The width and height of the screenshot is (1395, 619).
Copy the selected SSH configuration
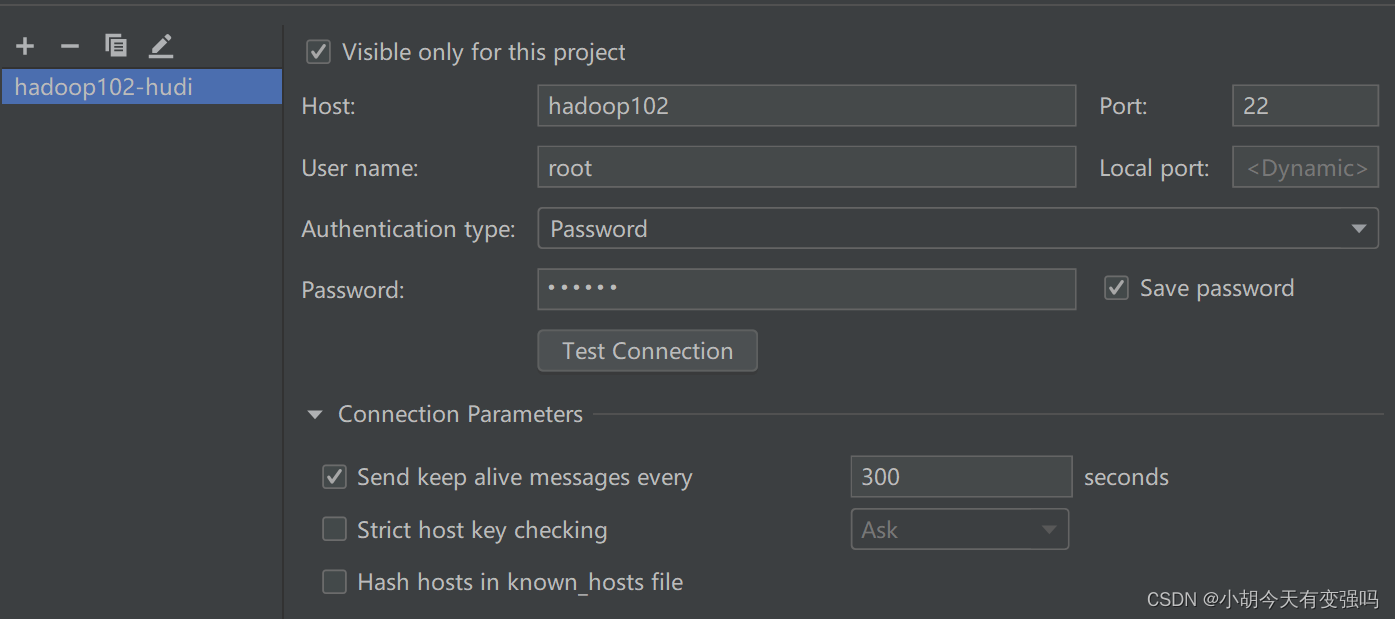[x=116, y=46]
